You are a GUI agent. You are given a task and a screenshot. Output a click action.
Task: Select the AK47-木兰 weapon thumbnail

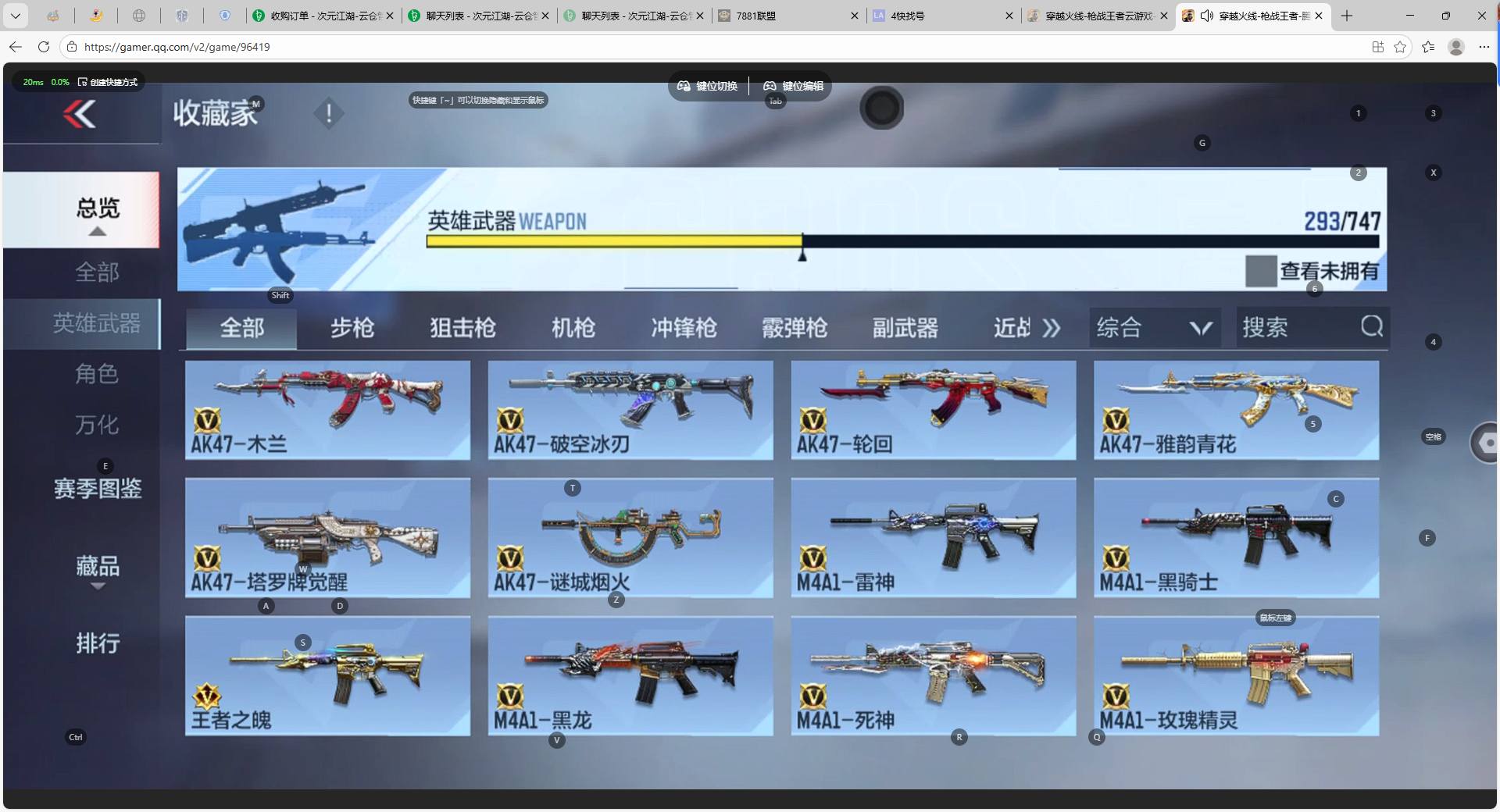[327, 410]
